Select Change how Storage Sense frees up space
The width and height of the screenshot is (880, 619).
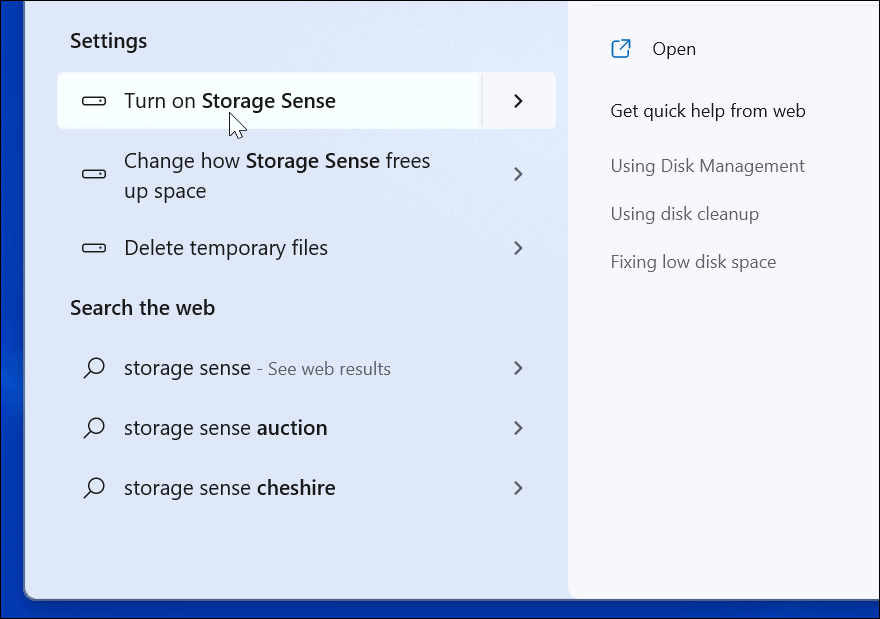pyautogui.click(x=277, y=175)
